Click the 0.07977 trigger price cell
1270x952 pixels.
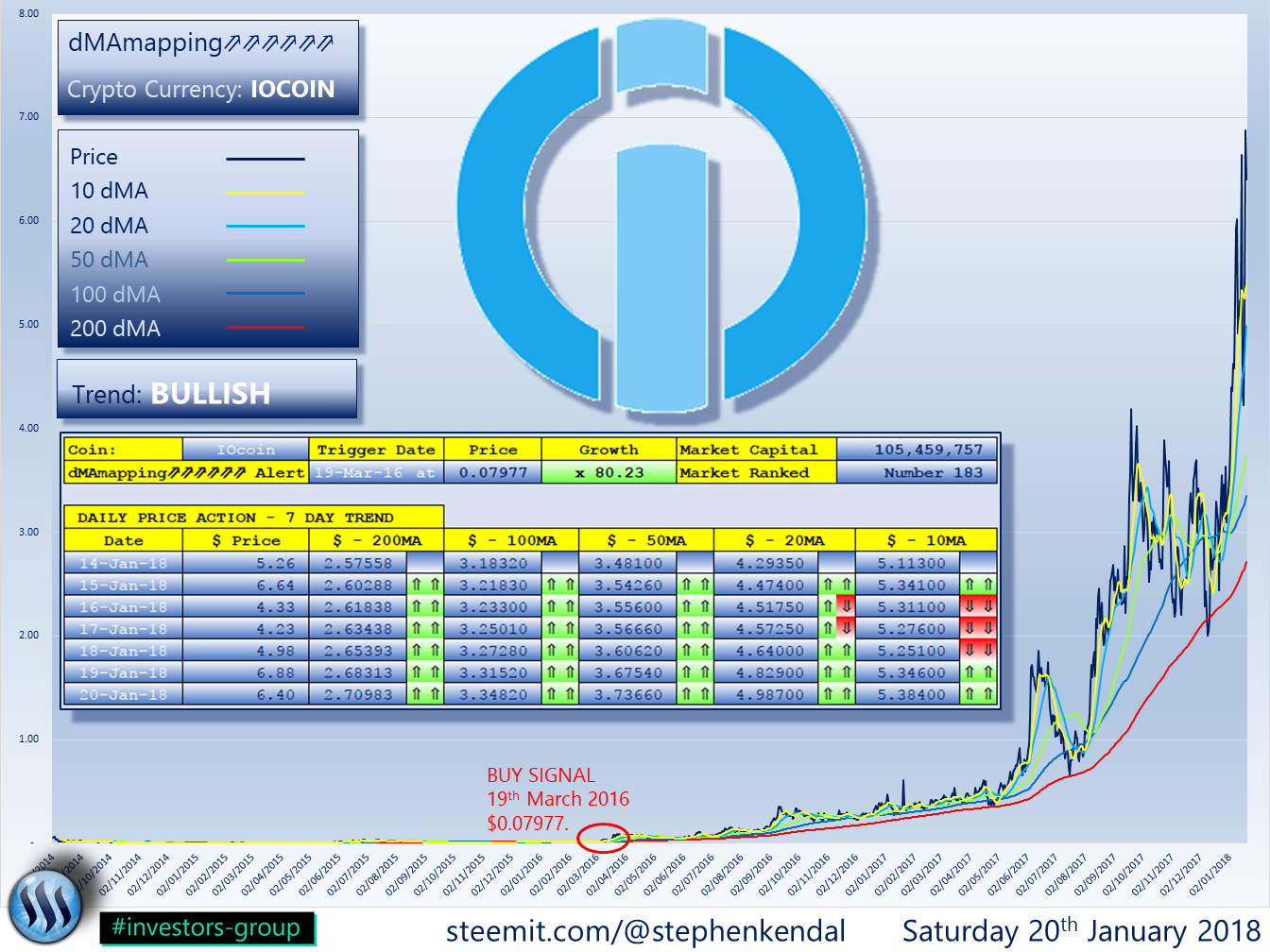(492, 472)
